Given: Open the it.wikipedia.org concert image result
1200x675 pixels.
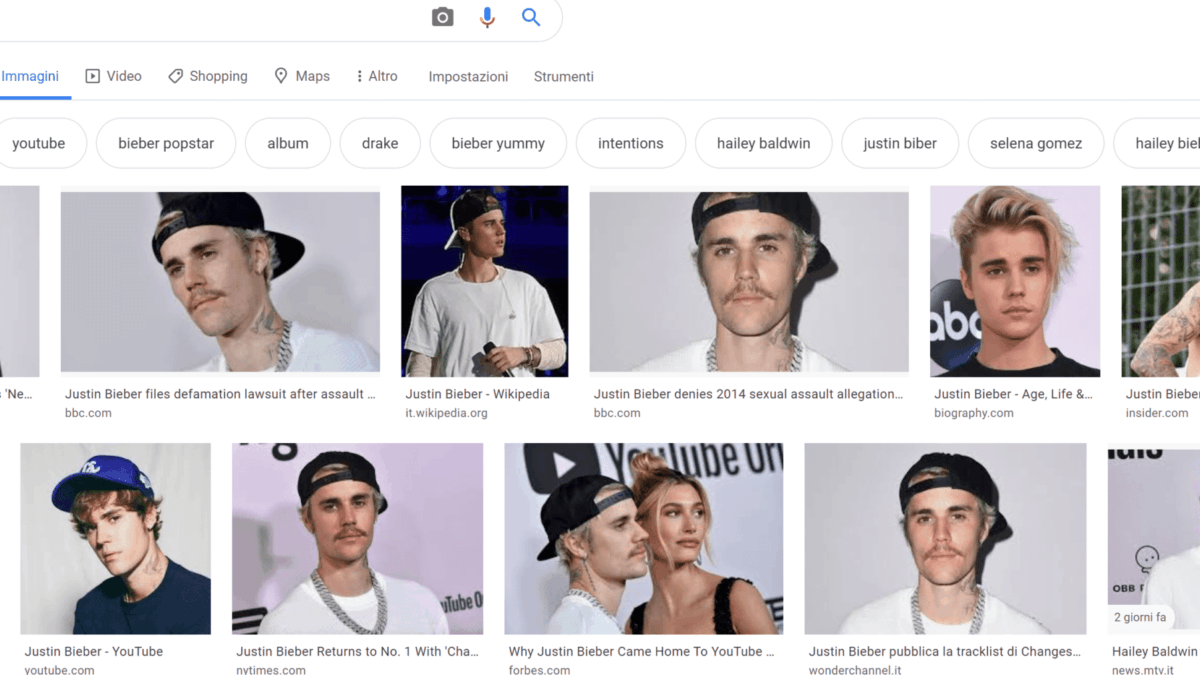Looking at the screenshot, I should click(484, 281).
